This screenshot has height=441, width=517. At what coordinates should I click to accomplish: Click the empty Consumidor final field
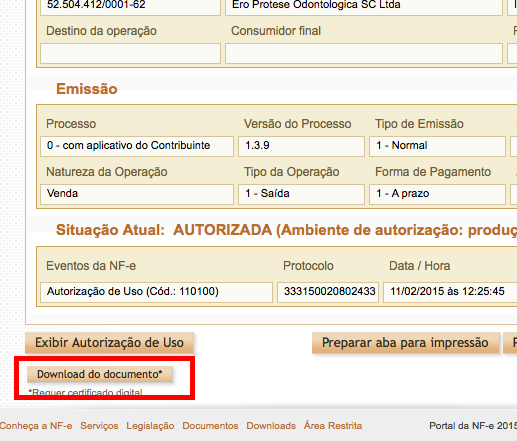click(x=364, y=53)
